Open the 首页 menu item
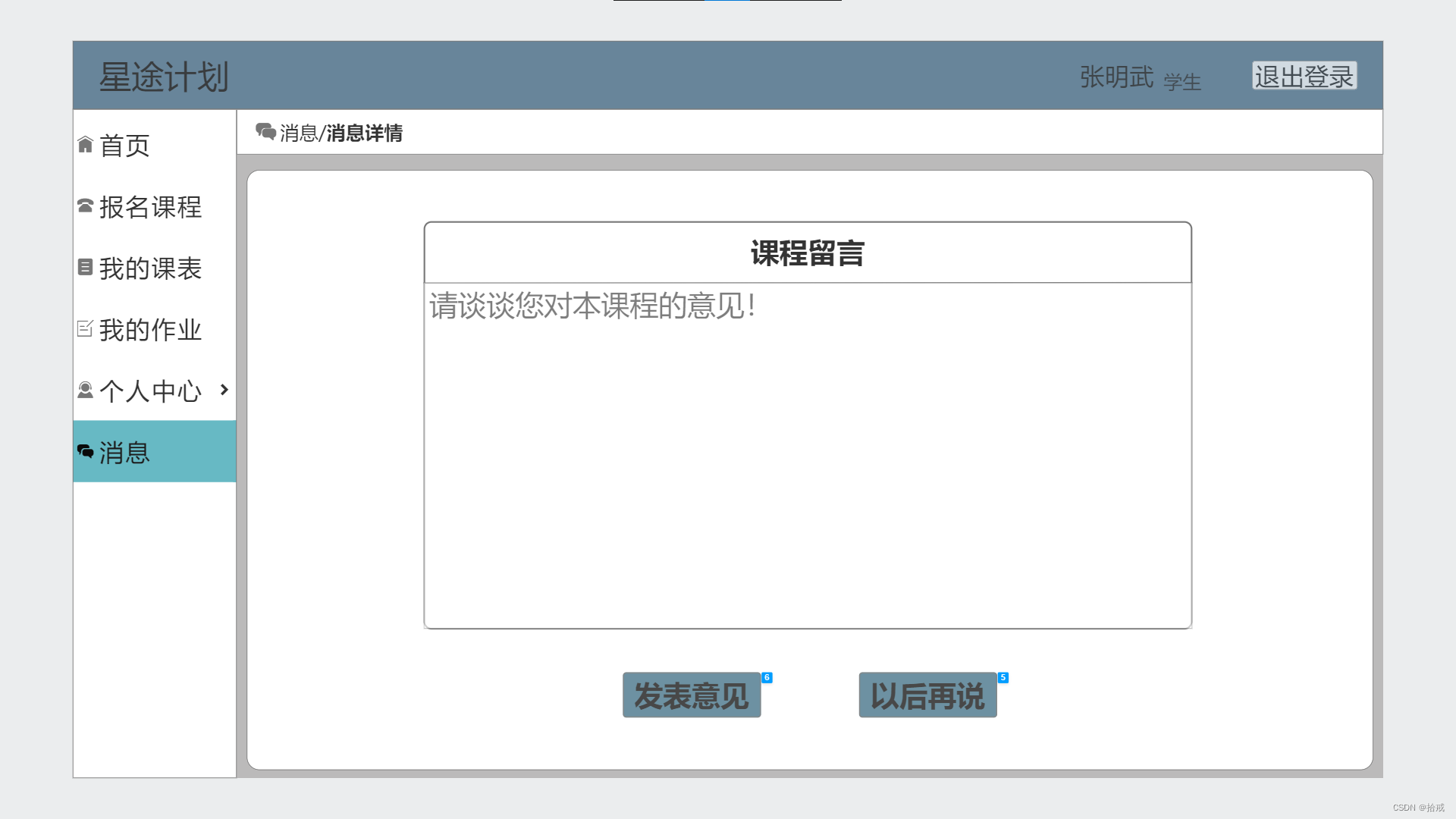The width and height of the screenshot is (1456, 819). coord(125,145)
